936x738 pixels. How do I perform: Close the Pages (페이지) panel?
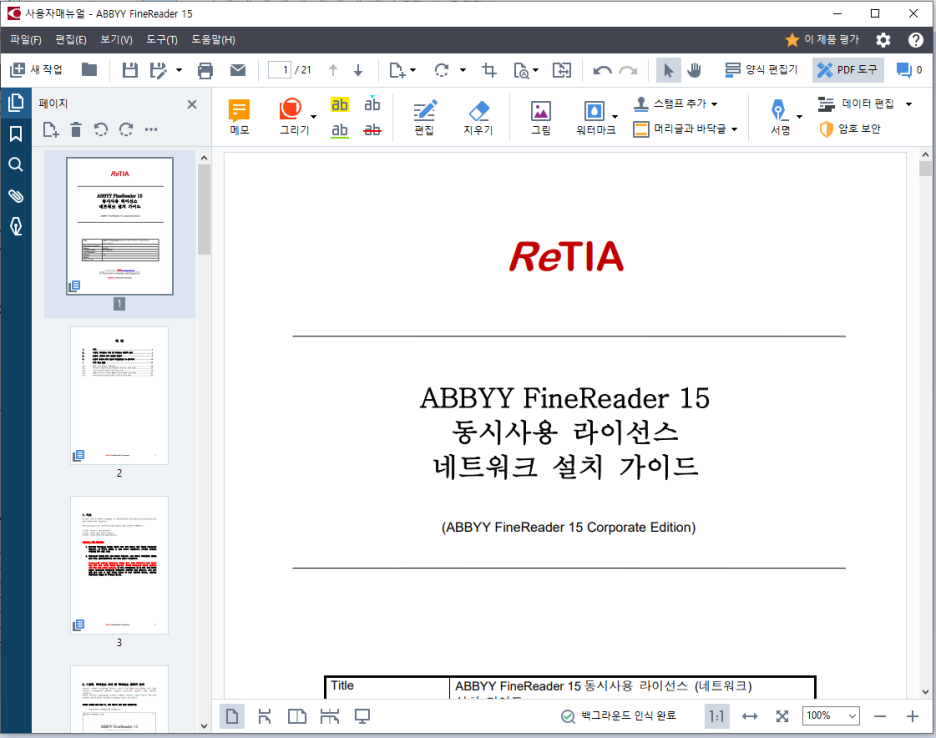click(x=192, y=104)
